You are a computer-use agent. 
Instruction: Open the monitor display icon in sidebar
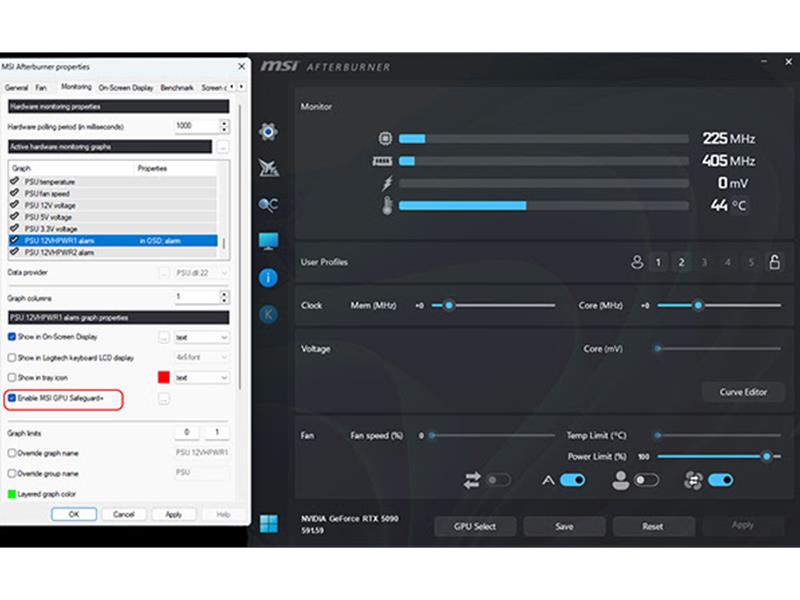pyautogui.click(x=268, y=241)
